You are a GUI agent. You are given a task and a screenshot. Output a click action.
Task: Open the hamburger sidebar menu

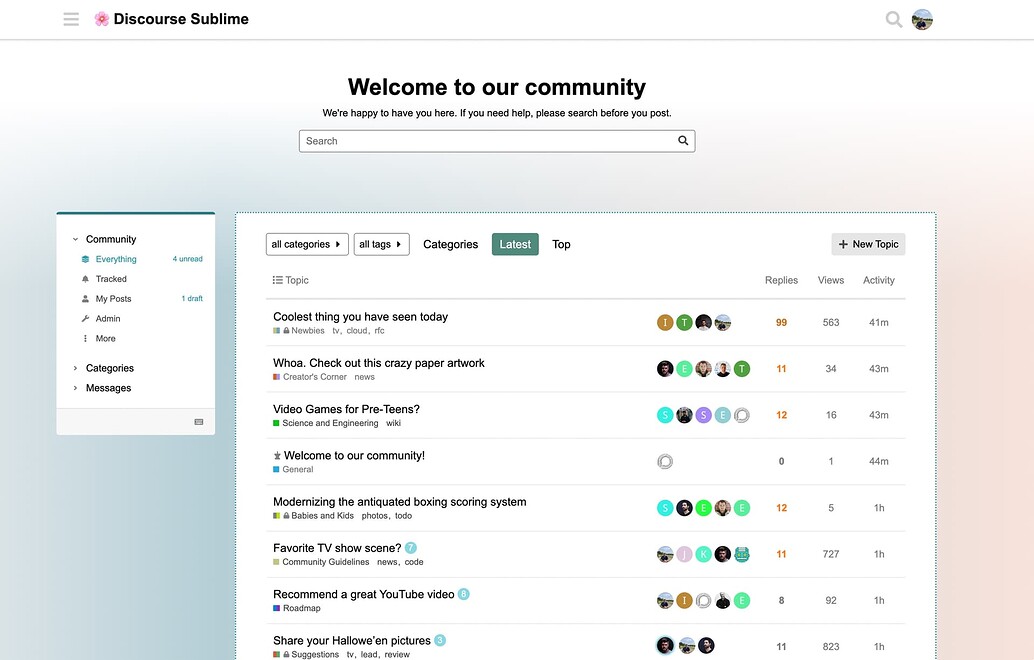71,19
